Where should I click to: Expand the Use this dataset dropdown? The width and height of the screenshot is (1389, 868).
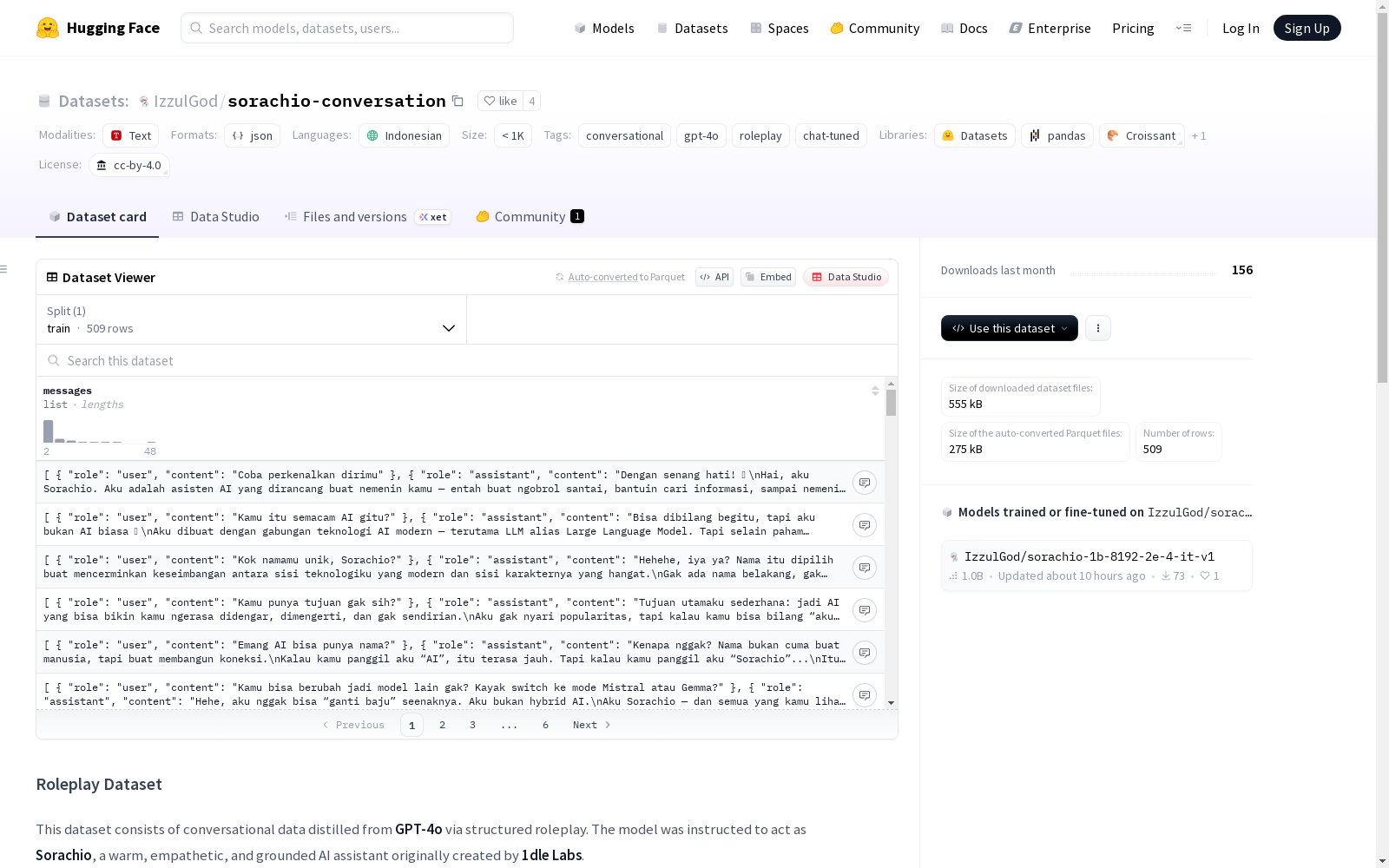click(x=1010, y=328)
